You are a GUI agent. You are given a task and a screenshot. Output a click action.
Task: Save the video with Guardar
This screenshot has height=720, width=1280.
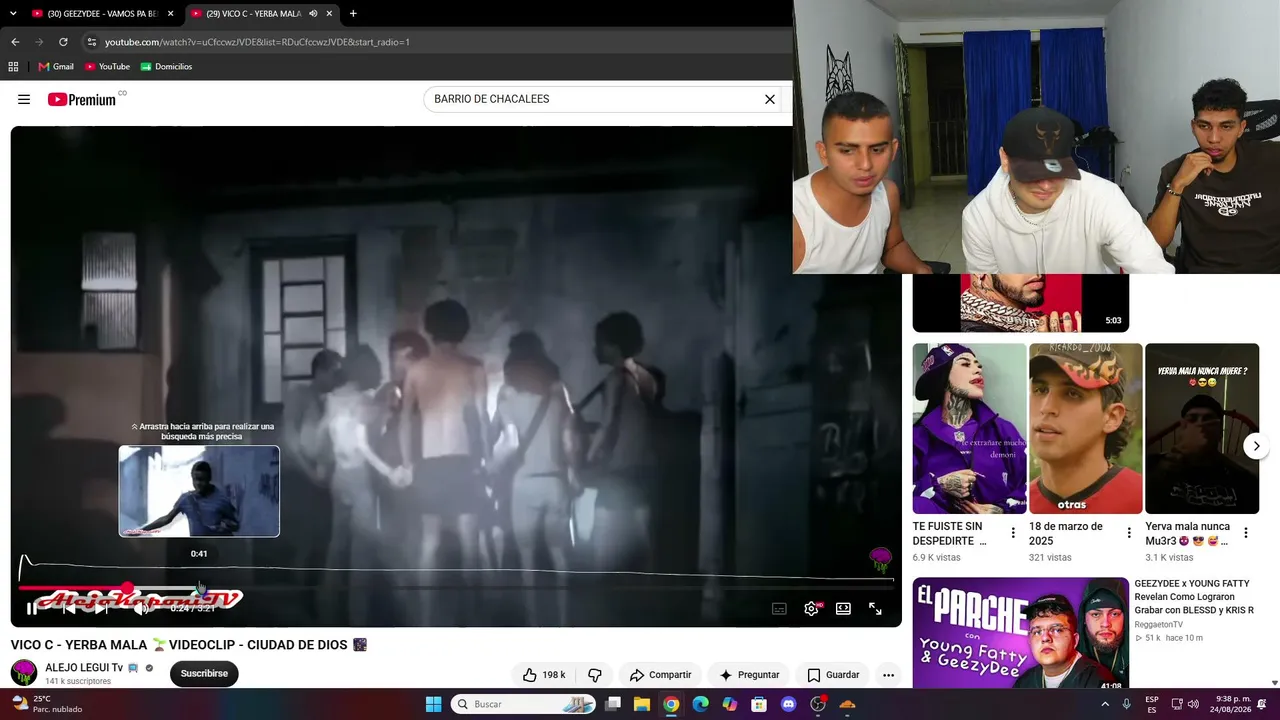(833, 675)
